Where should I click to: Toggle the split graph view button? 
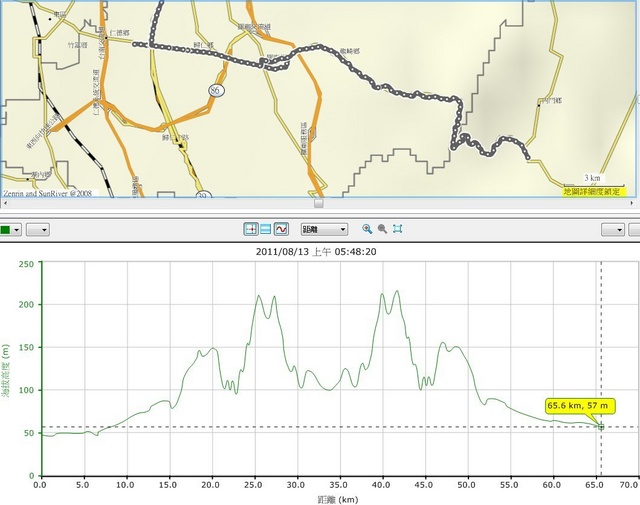pos(266,229)
